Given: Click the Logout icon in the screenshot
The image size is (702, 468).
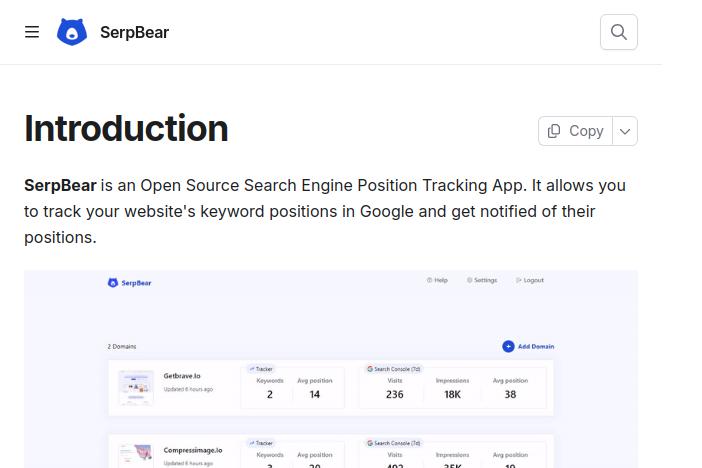Looking at the screenshot, I should (x=519, y=280).
